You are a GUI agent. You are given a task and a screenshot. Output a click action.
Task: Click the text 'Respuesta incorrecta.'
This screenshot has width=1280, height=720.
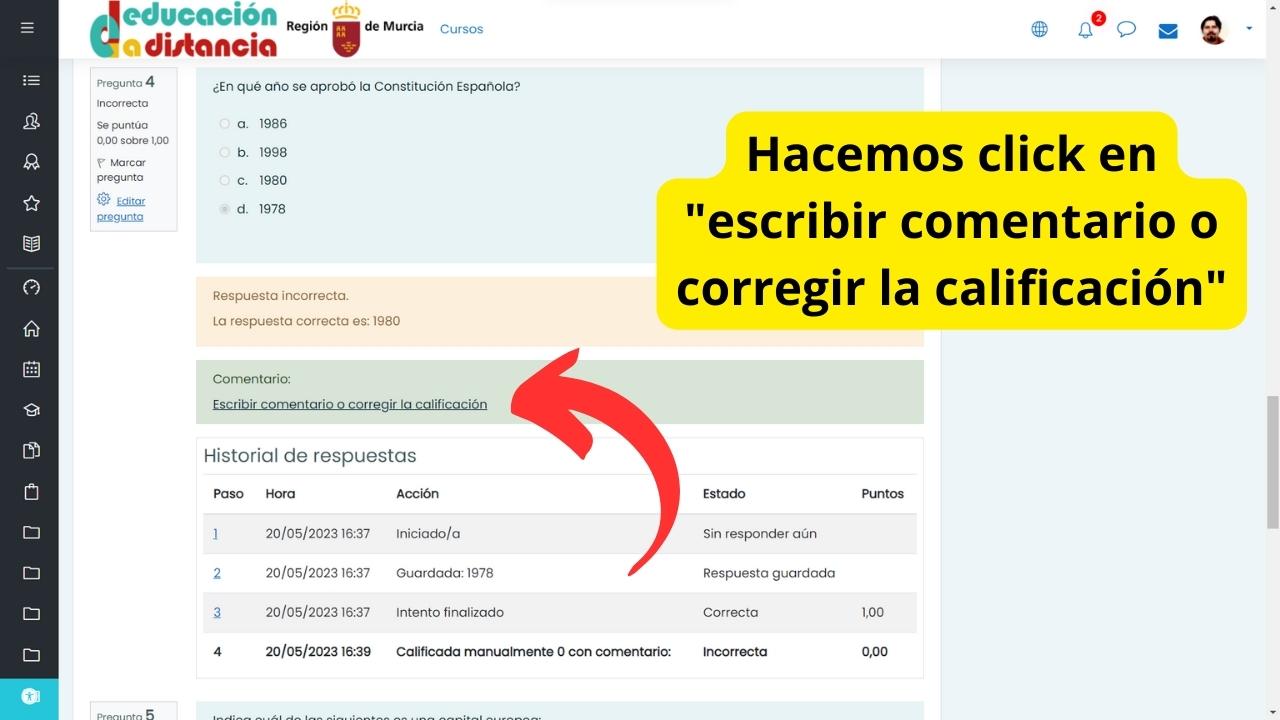click(x=281, y=296)
